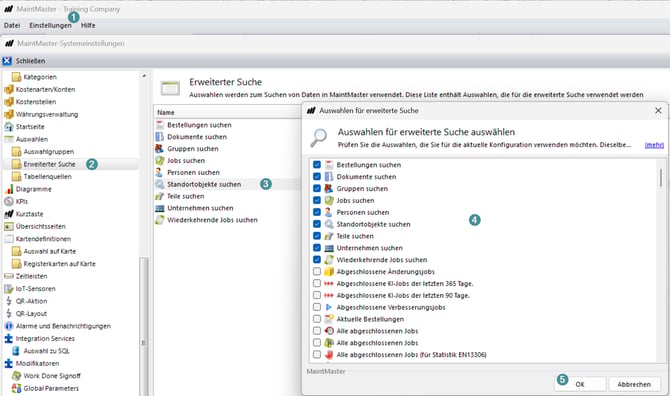Viewport: 670px width, 396px height.
Task: Click the Integration Services puzzle icon
Action: [9, 338]
